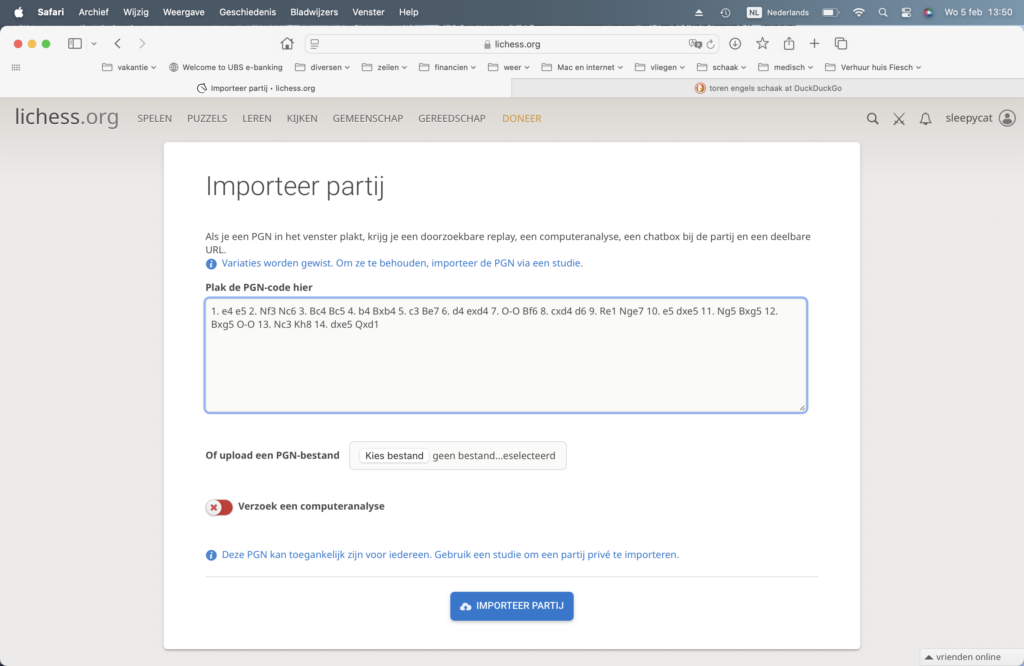Expand the vliegen bookmarks folder

660,67
